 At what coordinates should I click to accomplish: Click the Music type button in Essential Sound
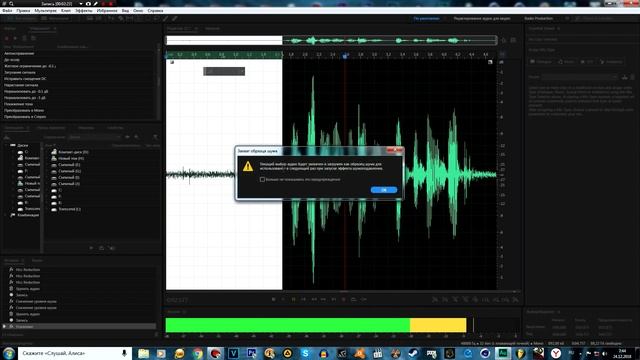tap(566, 62)
